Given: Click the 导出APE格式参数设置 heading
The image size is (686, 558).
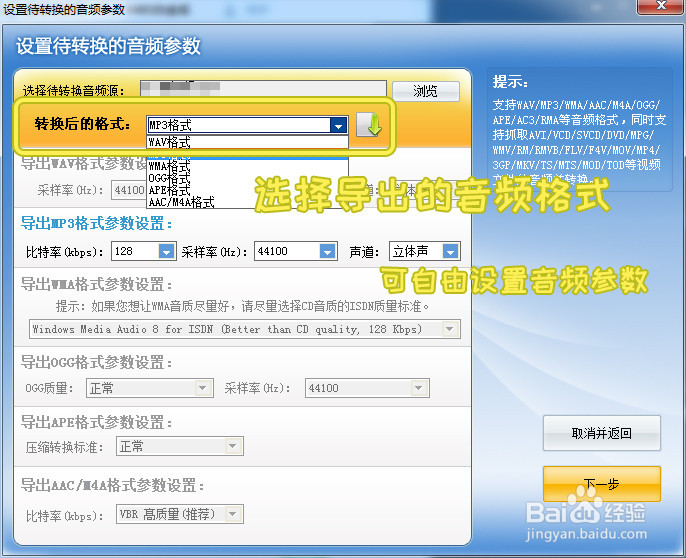Looking at the screenshot, I should [96, 422].
